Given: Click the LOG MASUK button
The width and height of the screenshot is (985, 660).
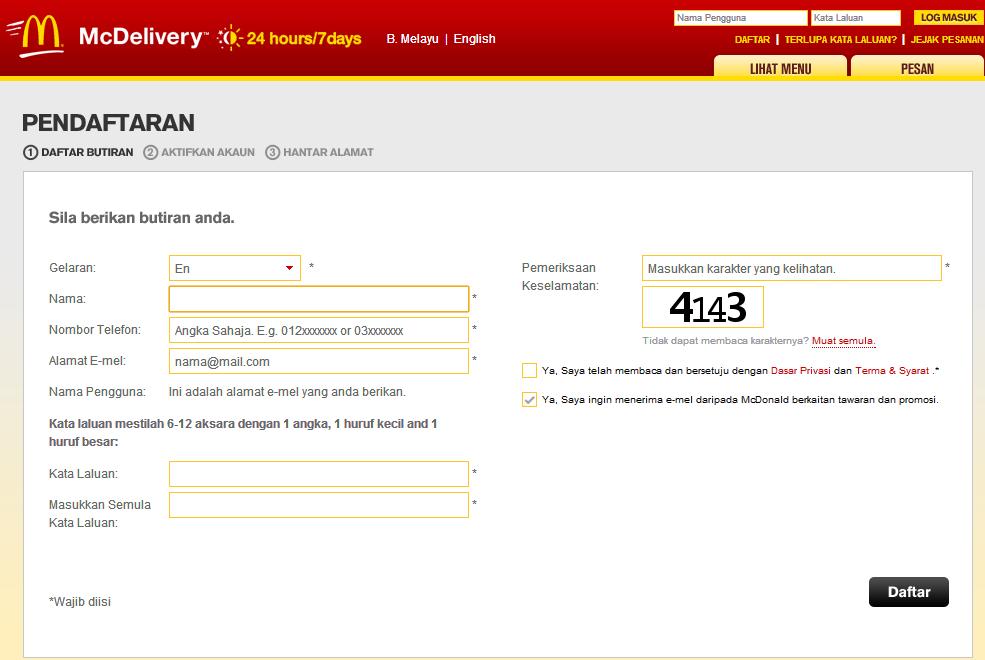Looking at the screenshot, I should coord(949,18).
